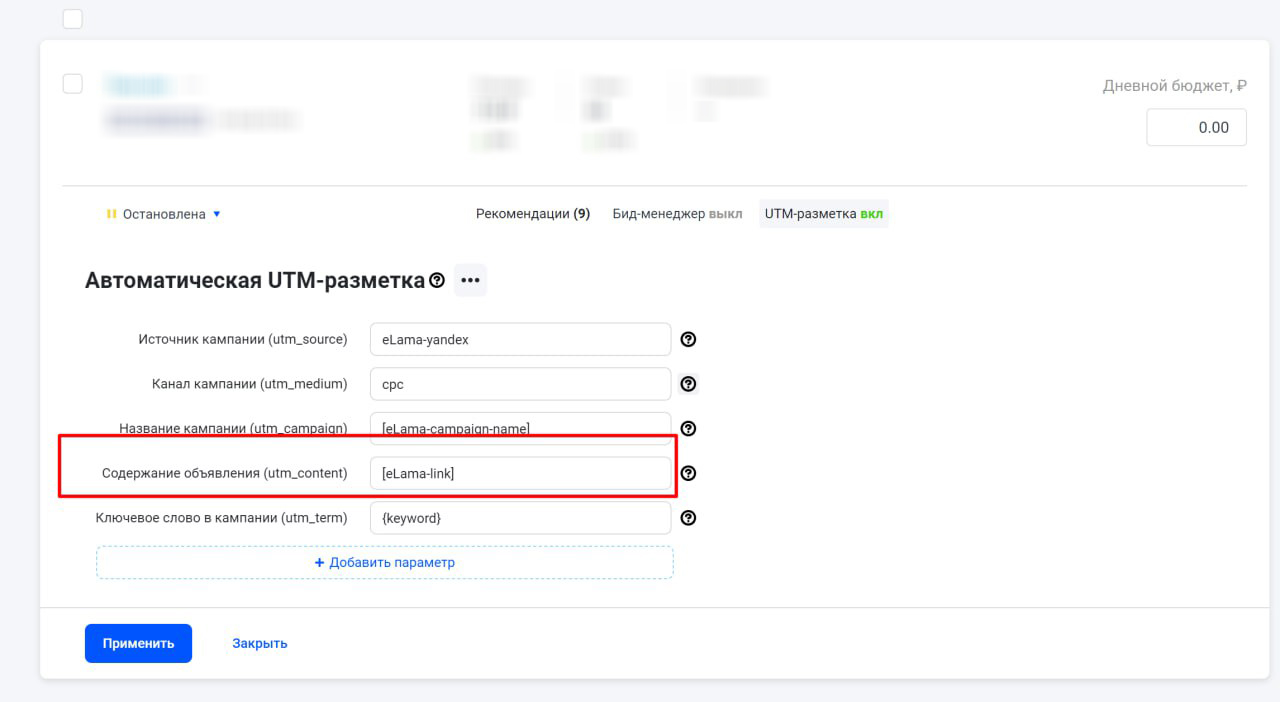Open help icon beside utm_medium field
Screen dimensions: 1280x702
pos(688,384)
